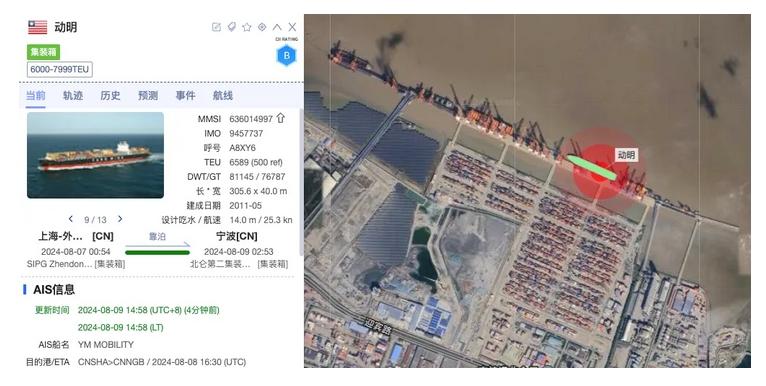Screen dimensions: 766x386
Task: Click the 6000-7999TEU size tag
Action: pos(60,69)
